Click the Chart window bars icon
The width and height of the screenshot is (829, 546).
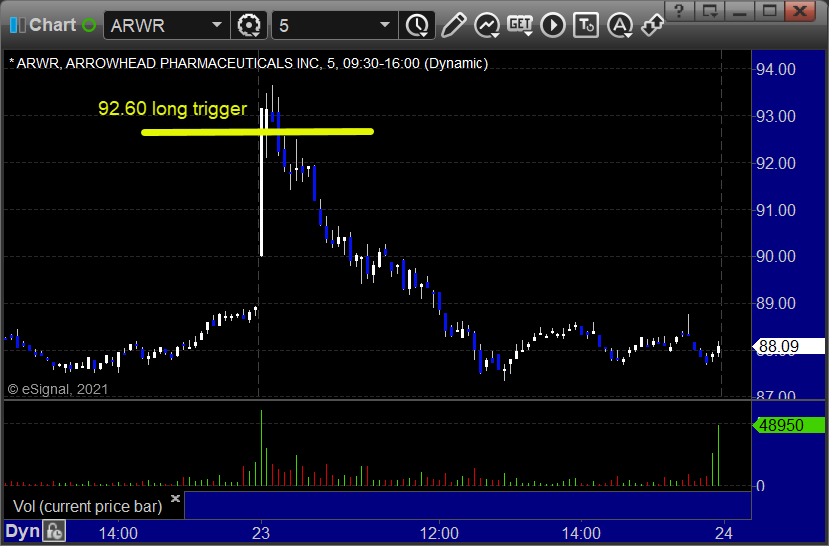(17, 25)
